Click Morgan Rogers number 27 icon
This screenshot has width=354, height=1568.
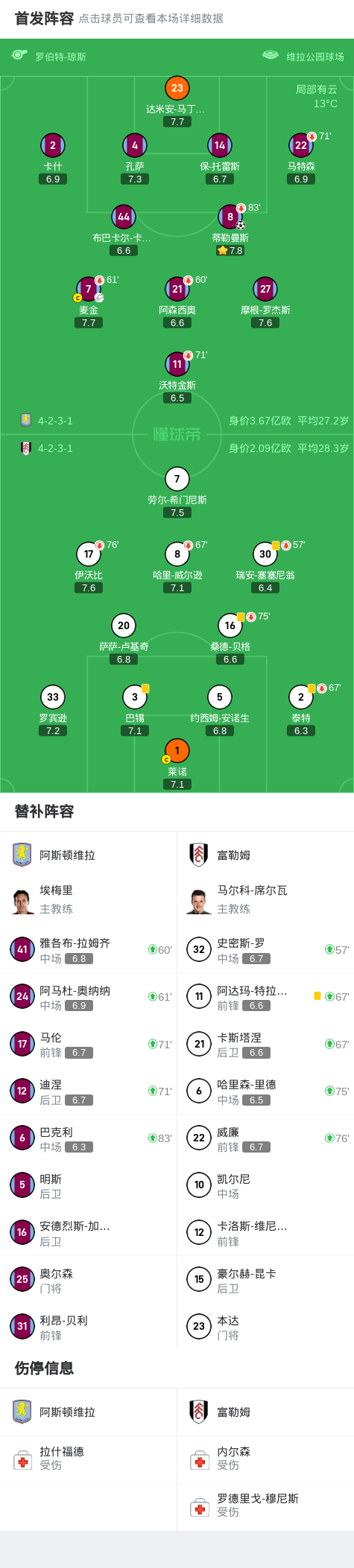[265, 289]
